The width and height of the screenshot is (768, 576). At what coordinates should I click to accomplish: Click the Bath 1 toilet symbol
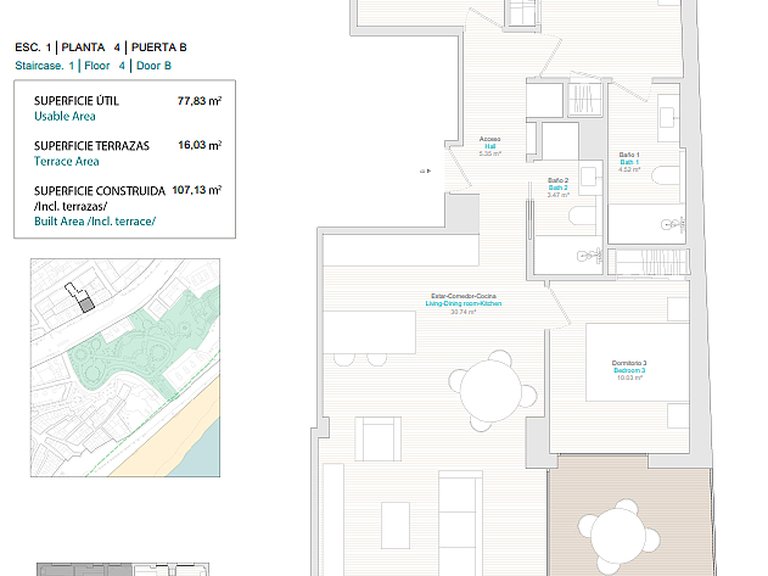pos(666,177)
